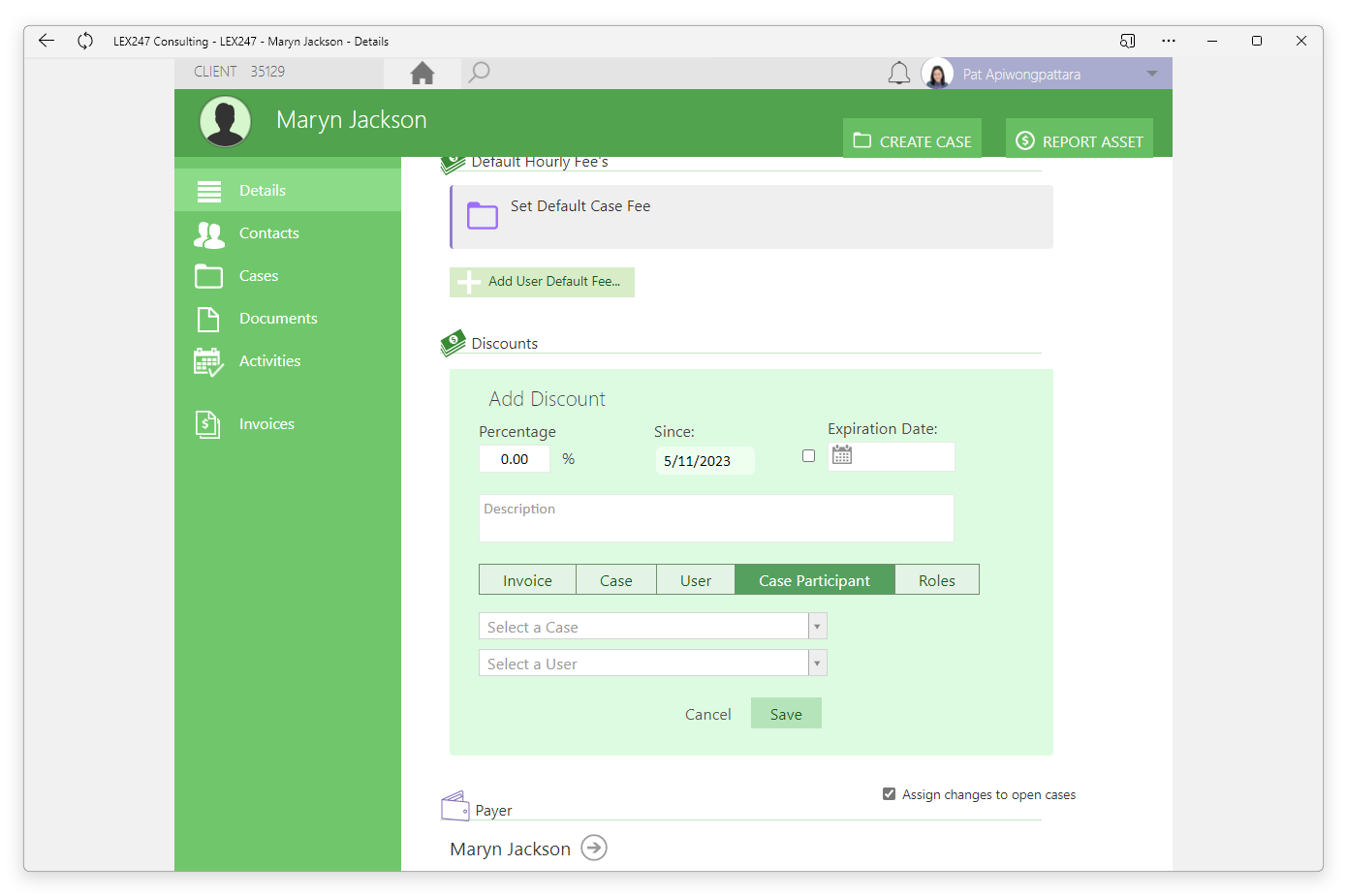Screen dimensions: 1347x896
Task: Open the calendar picker for Expiration Date
Action: click(842, 455)
